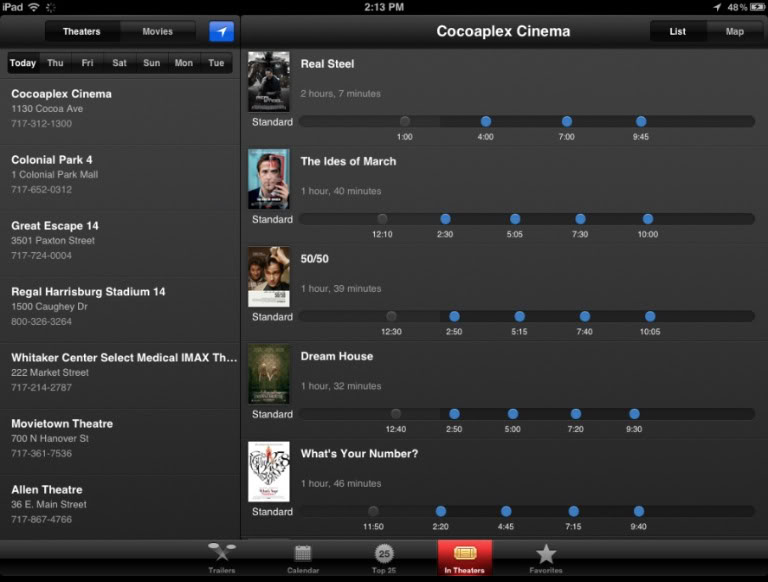Pick 50/50 12:30 past showtime dot
Screen dimensions: 768x582
(391, 316)
